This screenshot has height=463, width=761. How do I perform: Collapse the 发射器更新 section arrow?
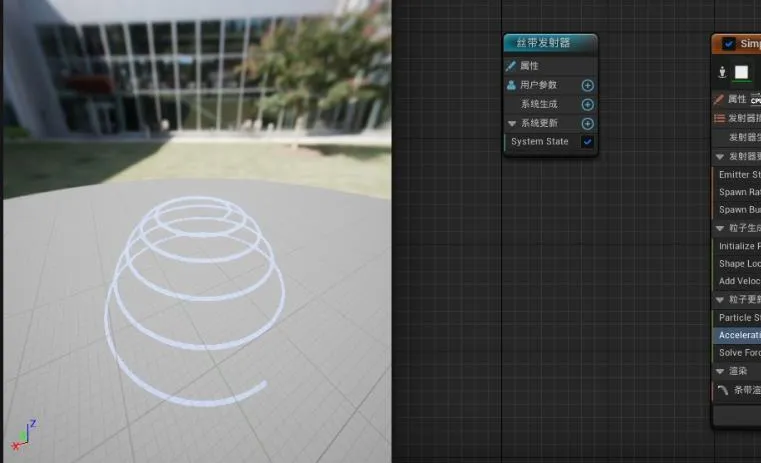click(x=720, y=157)
